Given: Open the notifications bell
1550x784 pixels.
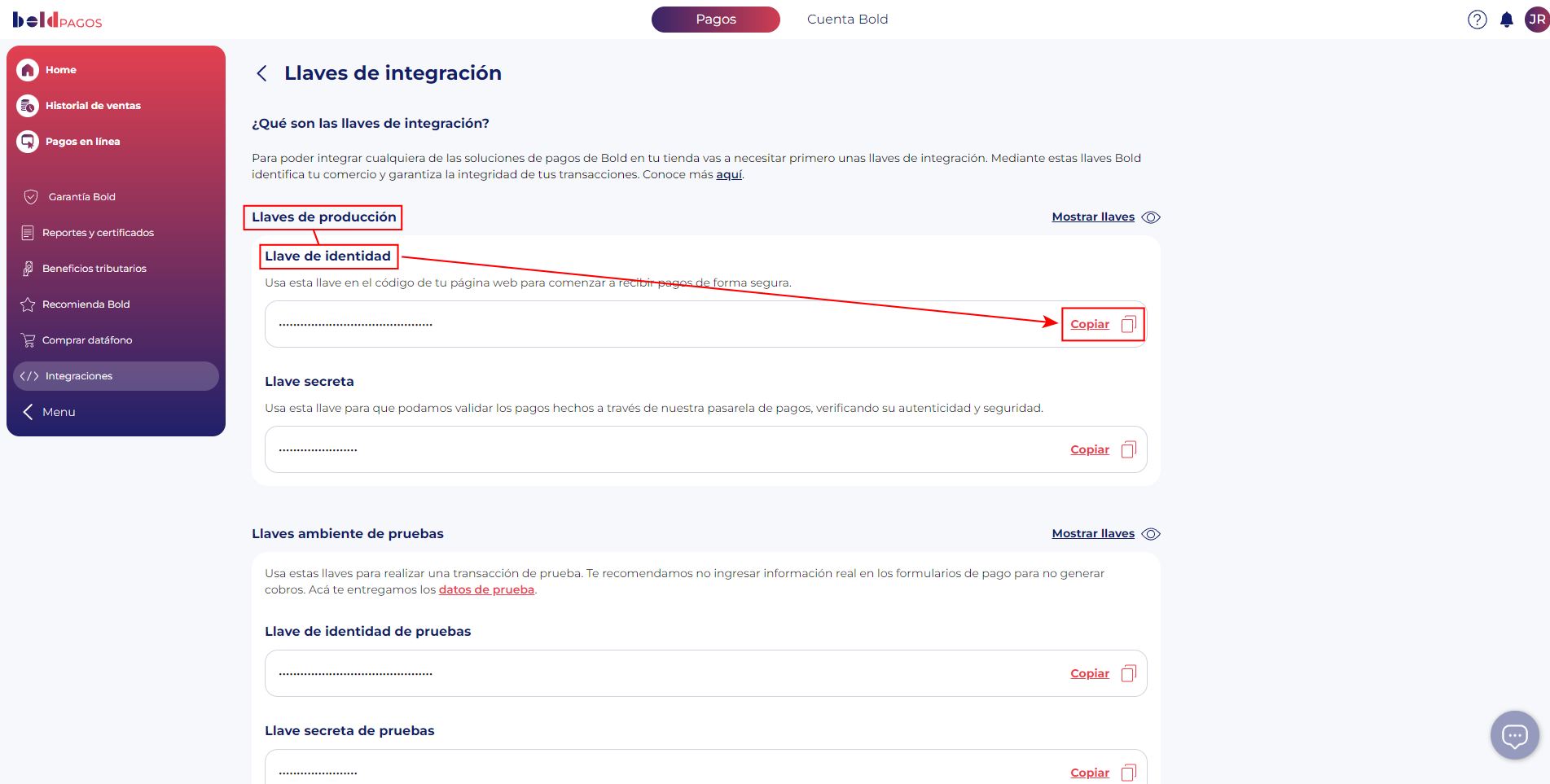Looking at the screenshot, I should (1507, 20).
